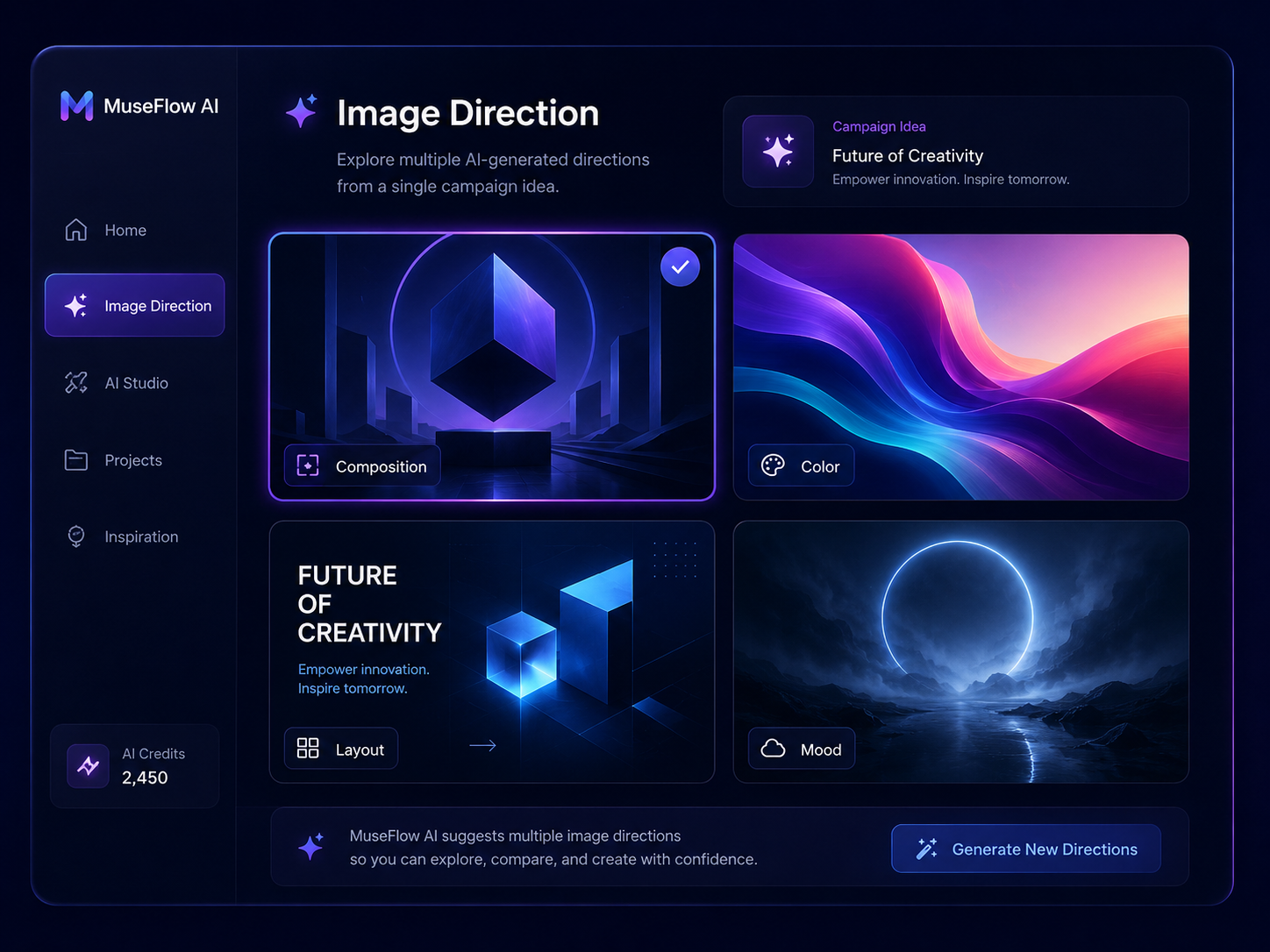Screen dimensions: 1270x952
Task: Click the Layout label button
Action: [x=341, y=748]
